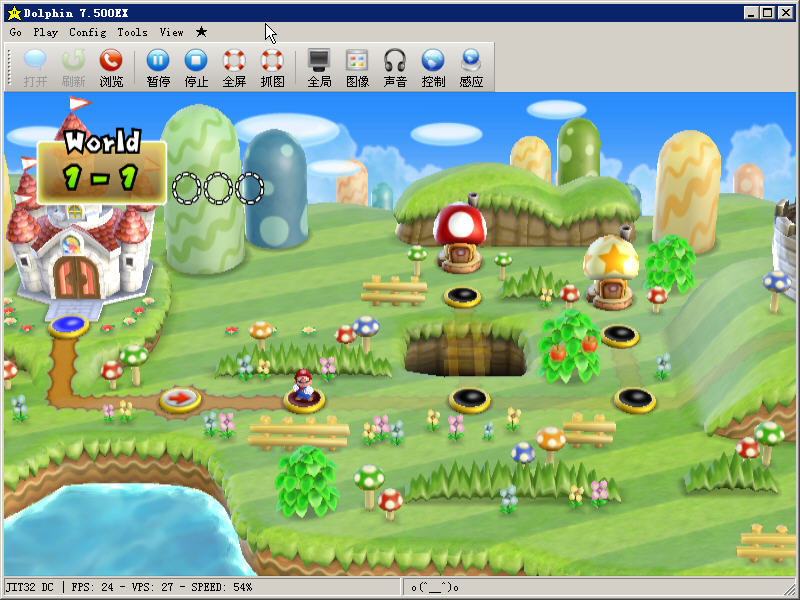800x600 pixels.
Task: Open audio settings via the 声音 headphones icon
Action: 395,67
